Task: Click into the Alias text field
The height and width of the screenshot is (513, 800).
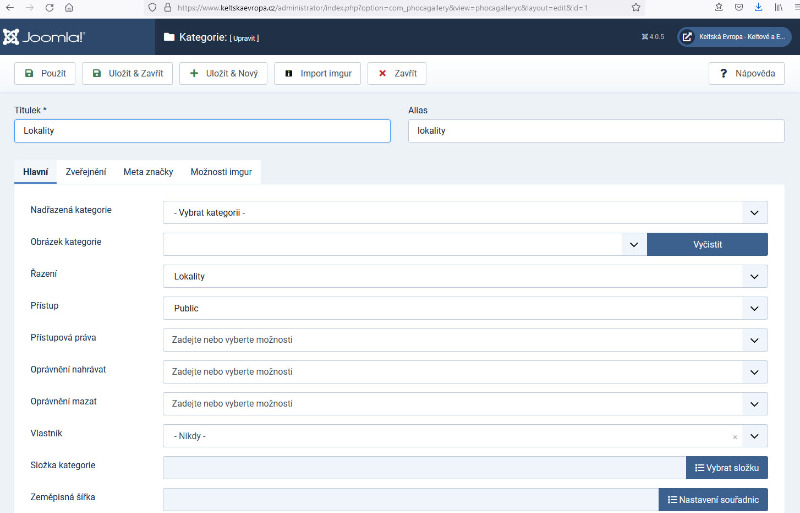Action: click(596, 131)
